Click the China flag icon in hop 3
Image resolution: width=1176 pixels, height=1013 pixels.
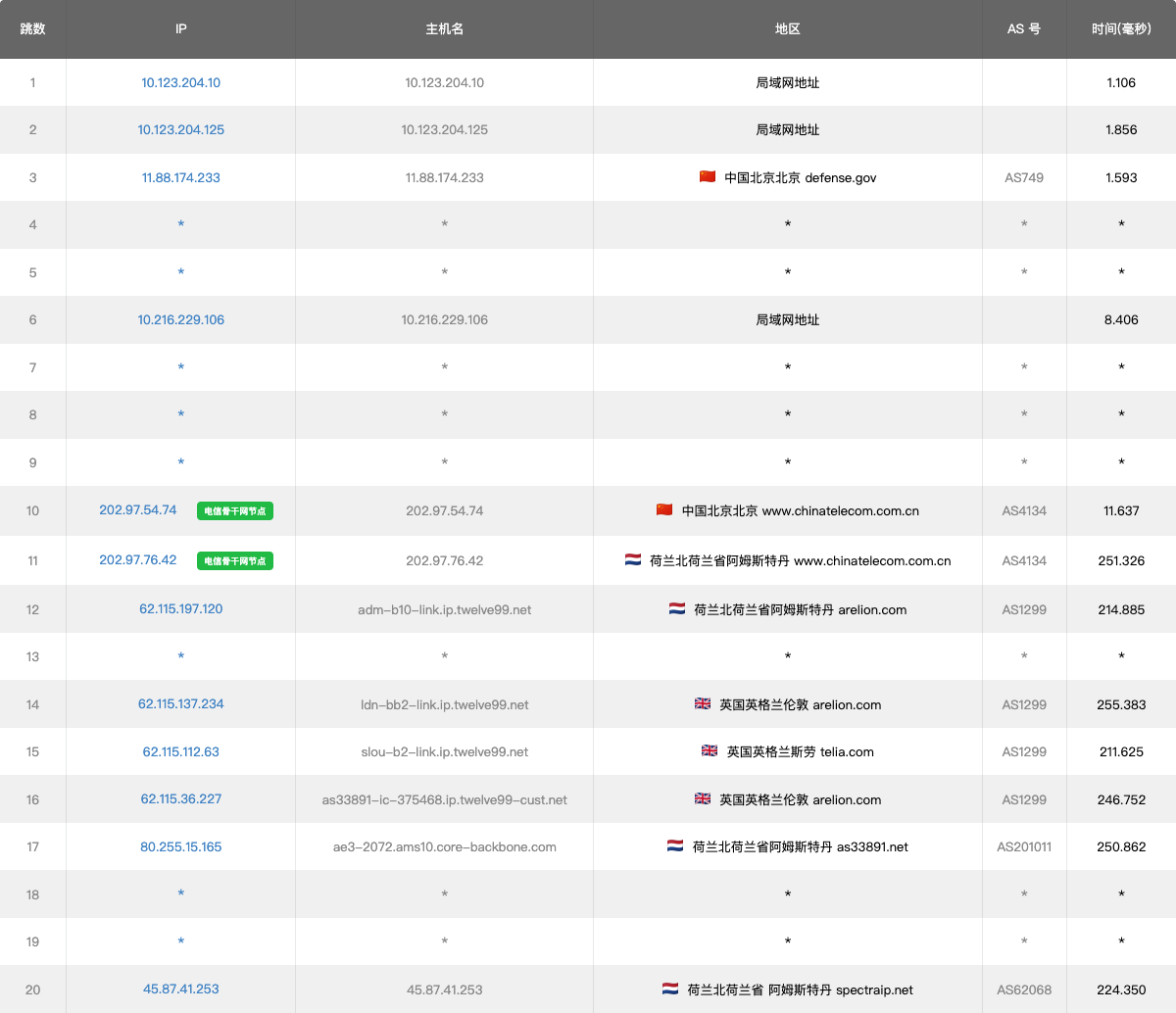click(707, 177)
